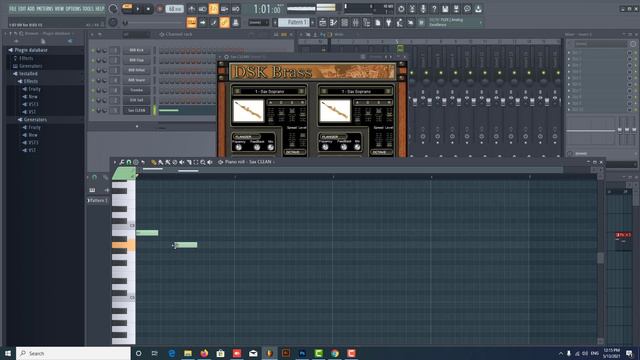Click the right saxophone instrument thumbnail
Viewport: 640px width, 360px height.
click(335, 111)
